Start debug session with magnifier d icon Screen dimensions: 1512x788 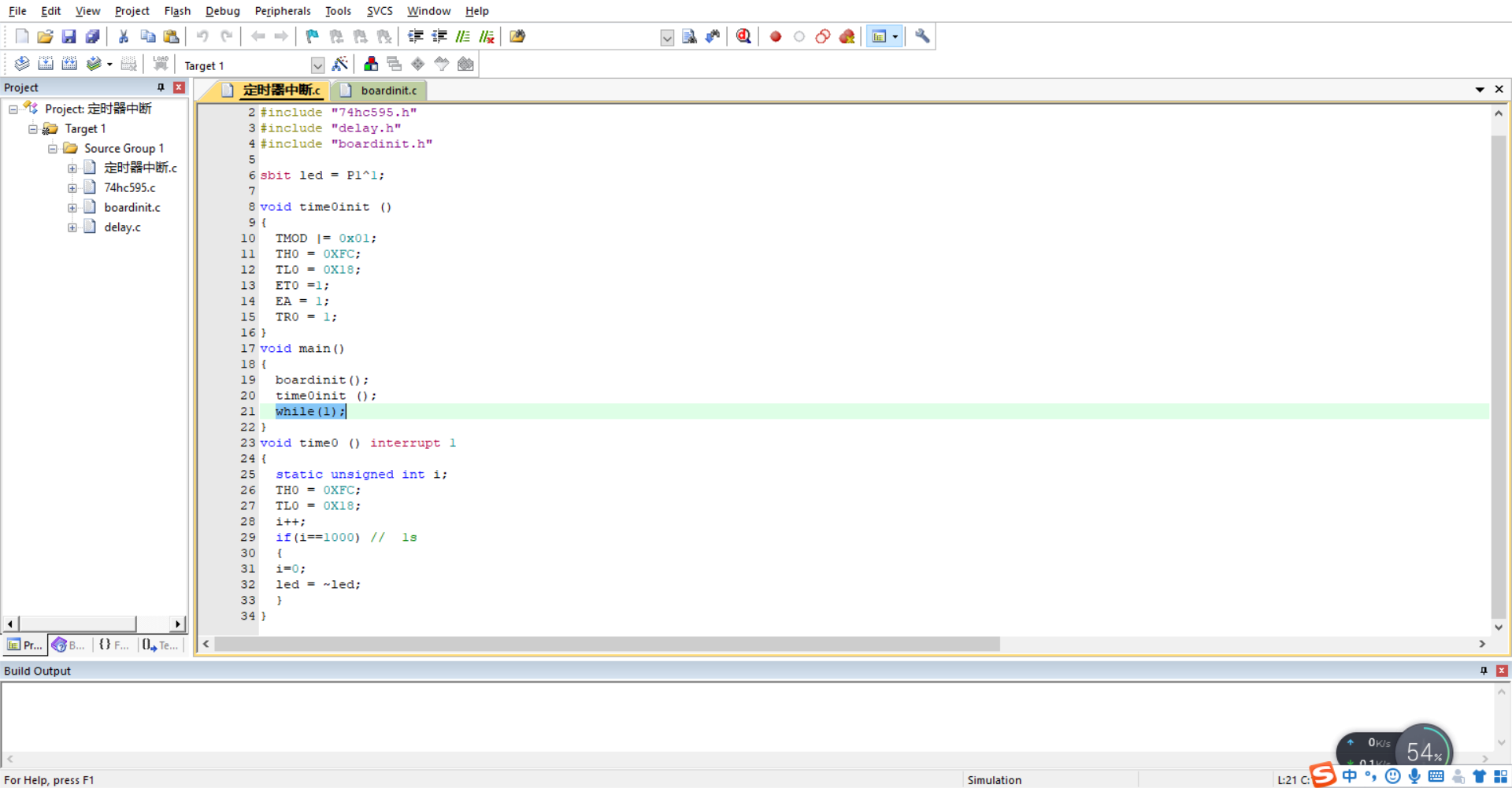click(743, 36)
